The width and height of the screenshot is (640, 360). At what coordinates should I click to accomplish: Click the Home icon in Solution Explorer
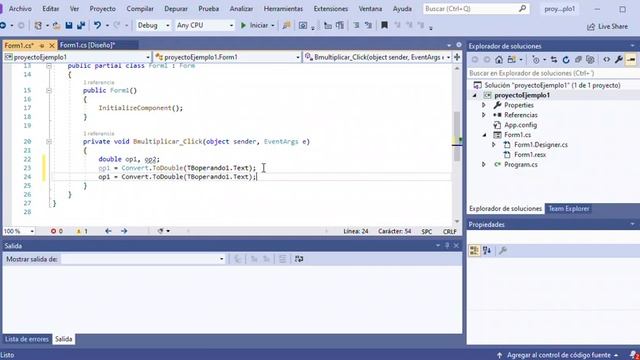[499, 60]
